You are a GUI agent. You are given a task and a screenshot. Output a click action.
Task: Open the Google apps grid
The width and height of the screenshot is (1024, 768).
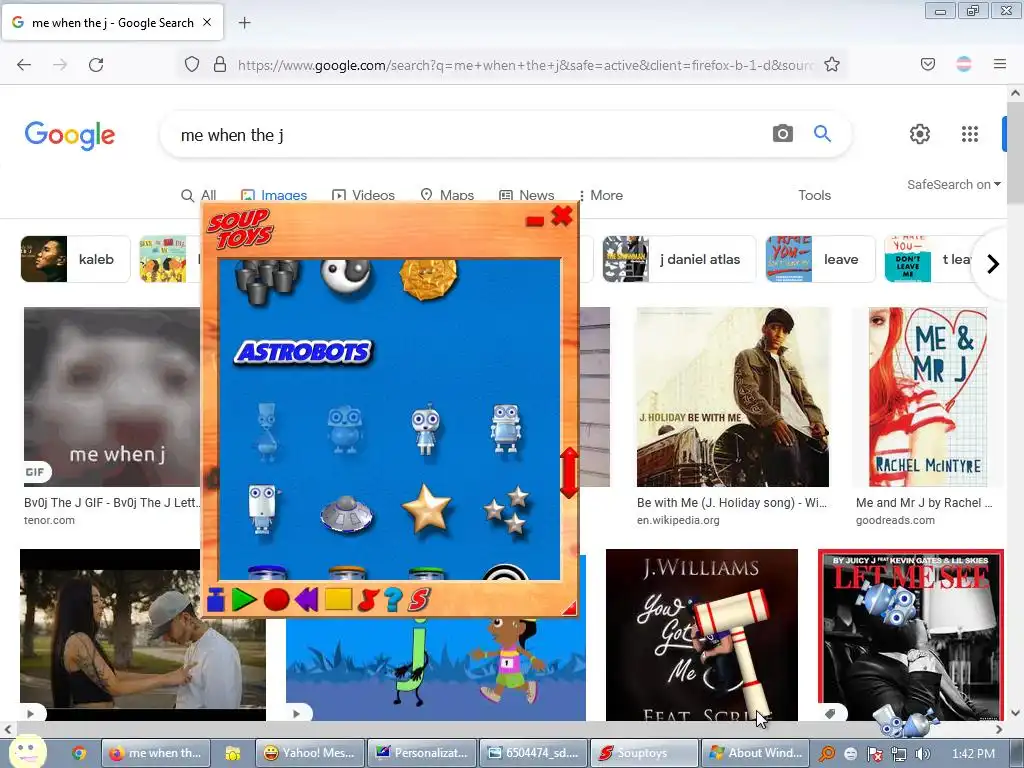tap(970, 134)
